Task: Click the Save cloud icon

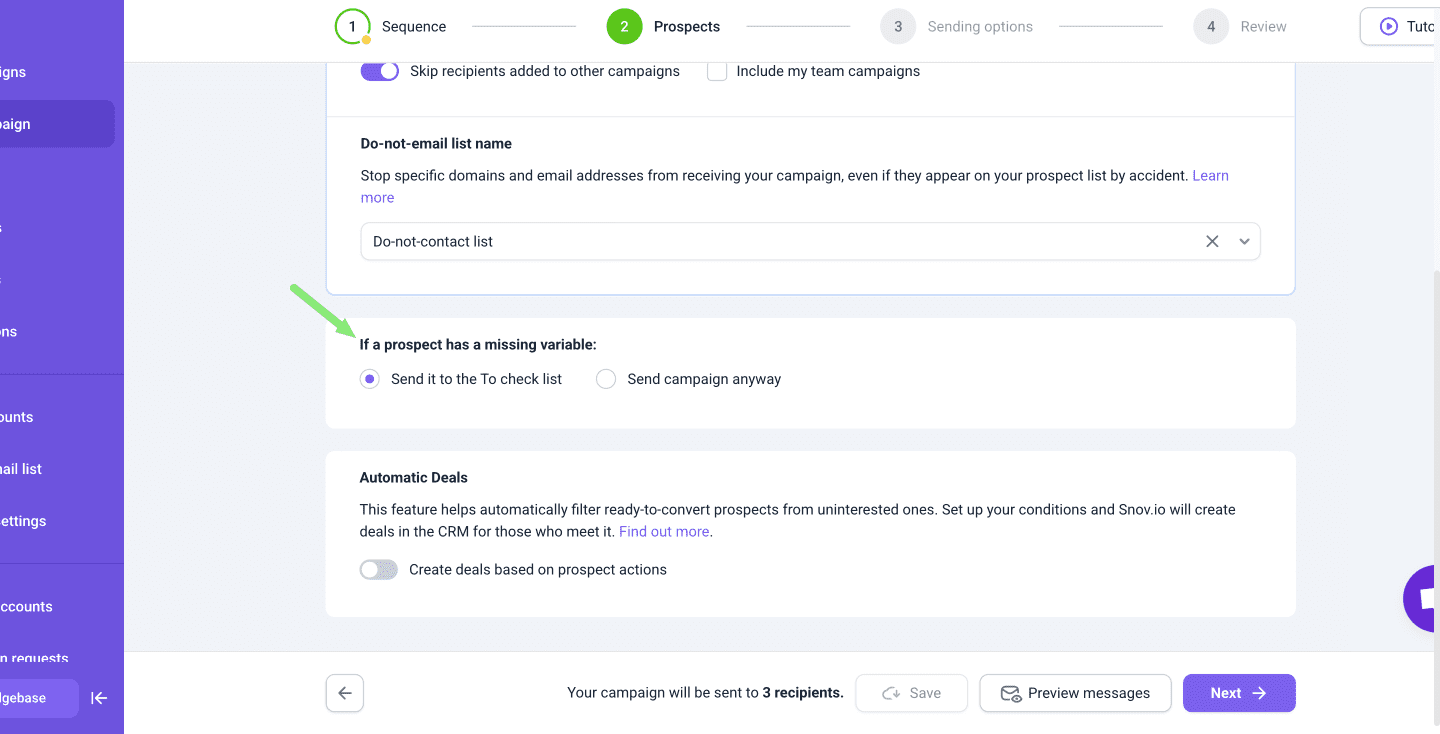Action: (x=891, y=693)
